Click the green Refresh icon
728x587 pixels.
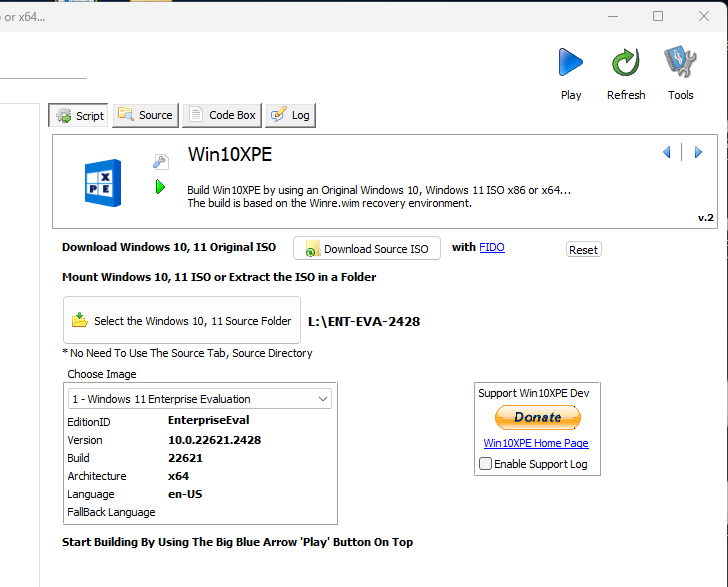(x=625, y=62)
